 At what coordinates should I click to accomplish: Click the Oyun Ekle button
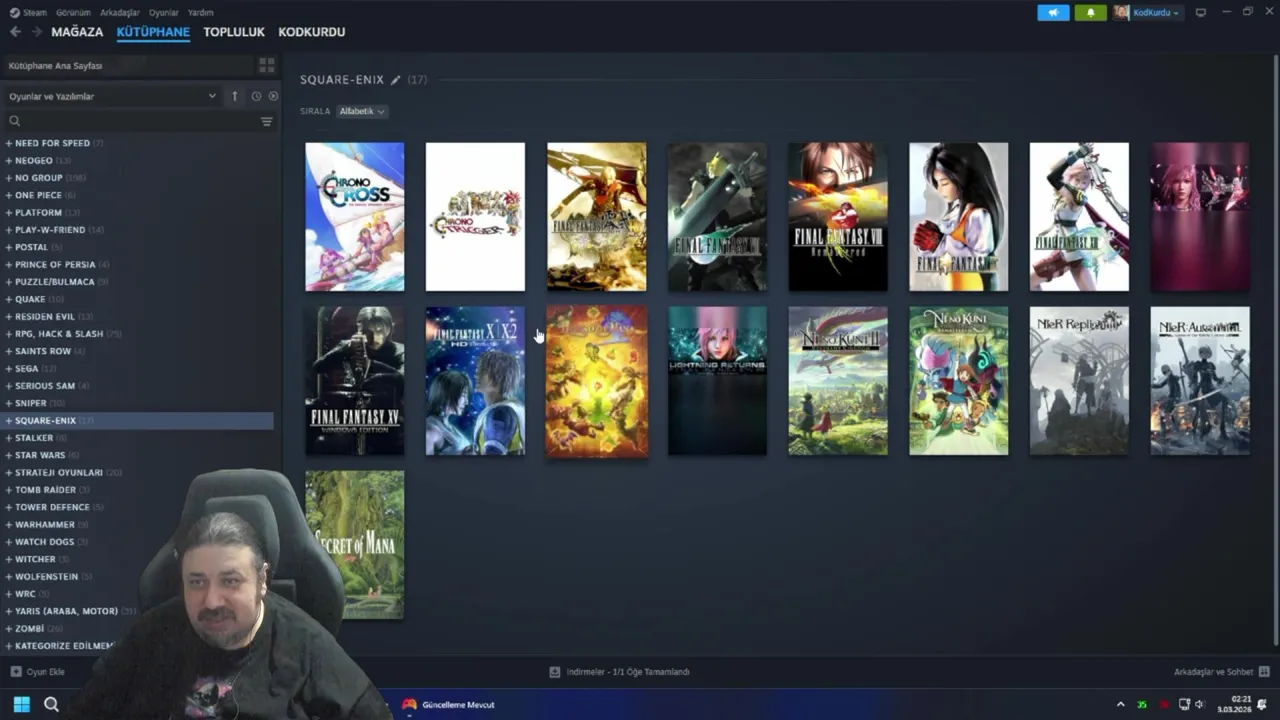click(37, 672)
